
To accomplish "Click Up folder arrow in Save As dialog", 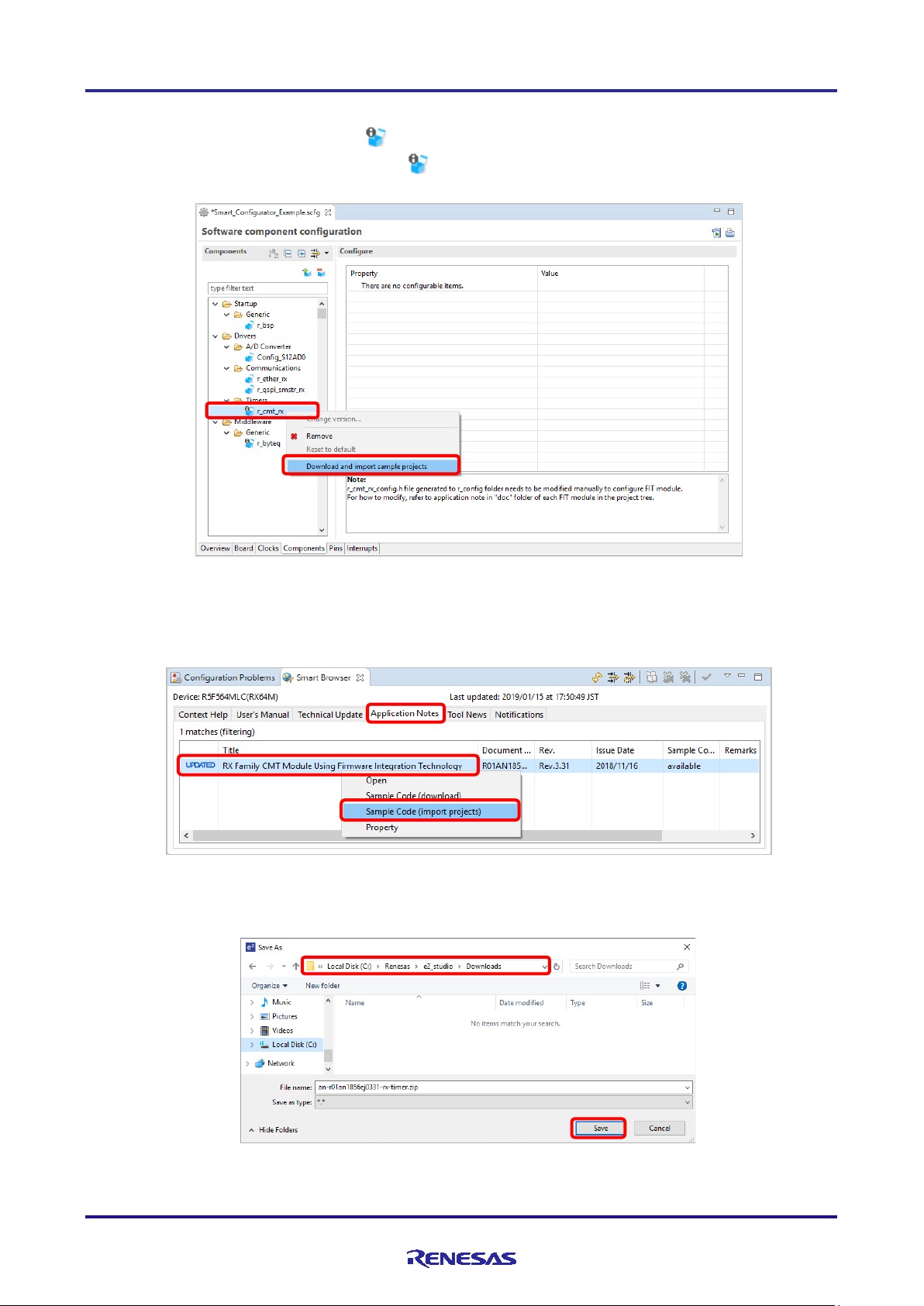I will [295, 967].
